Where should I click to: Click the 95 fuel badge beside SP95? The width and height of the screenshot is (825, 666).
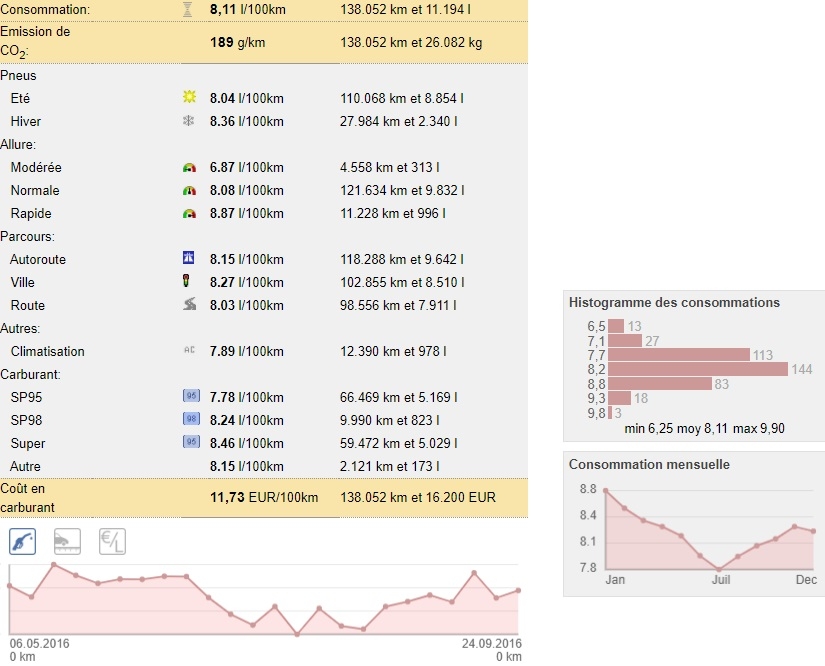191,396
